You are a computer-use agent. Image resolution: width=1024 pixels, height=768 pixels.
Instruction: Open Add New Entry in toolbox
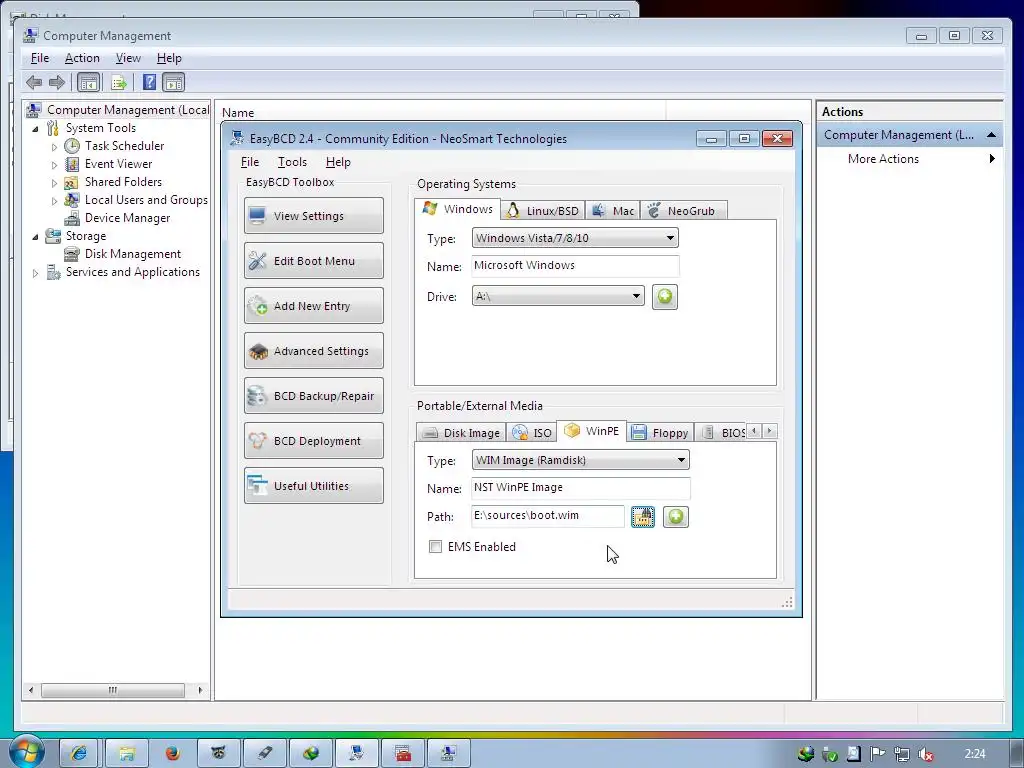pos(313,306)
